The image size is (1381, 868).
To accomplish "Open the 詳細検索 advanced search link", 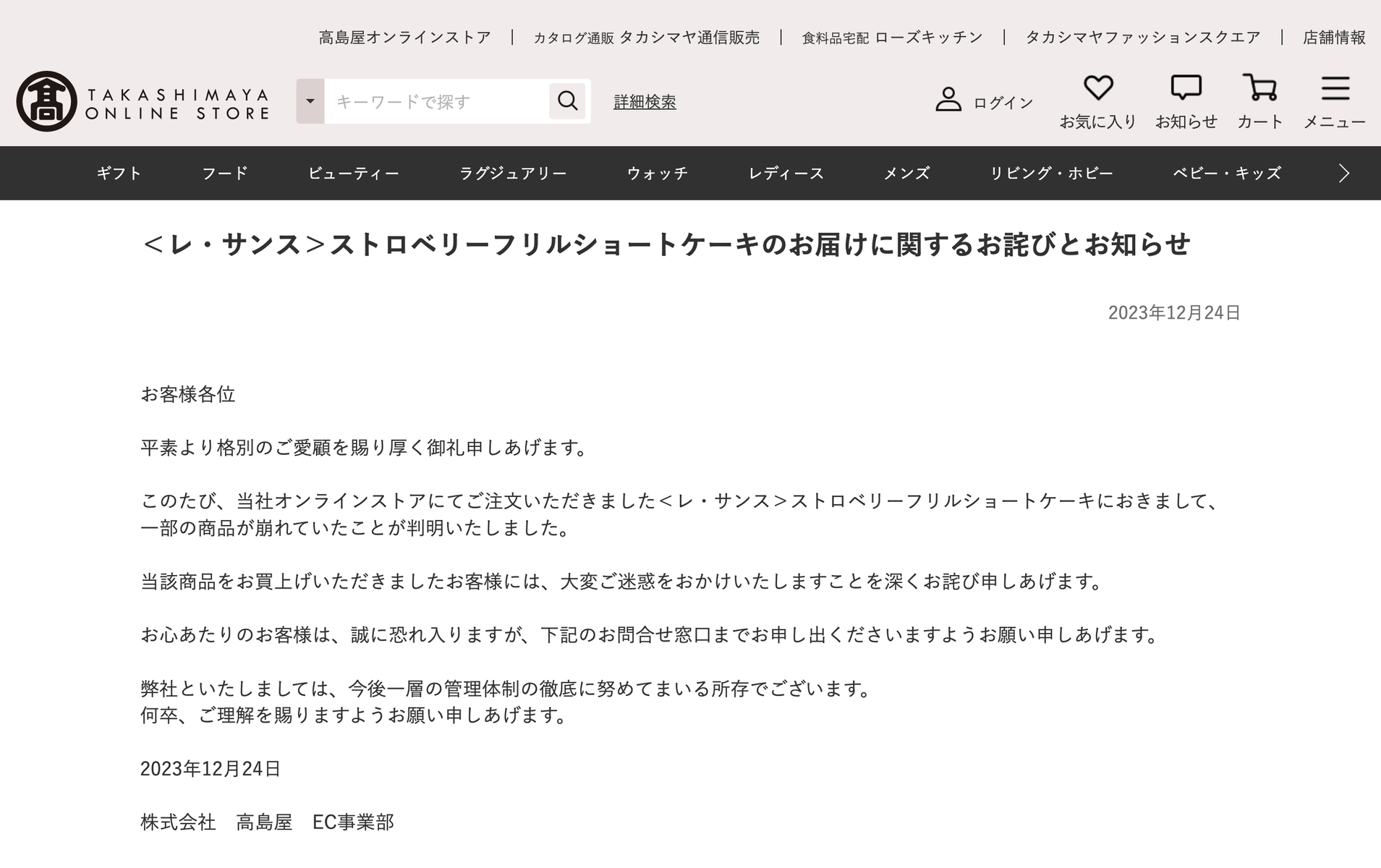I will [x=645, y=102].
